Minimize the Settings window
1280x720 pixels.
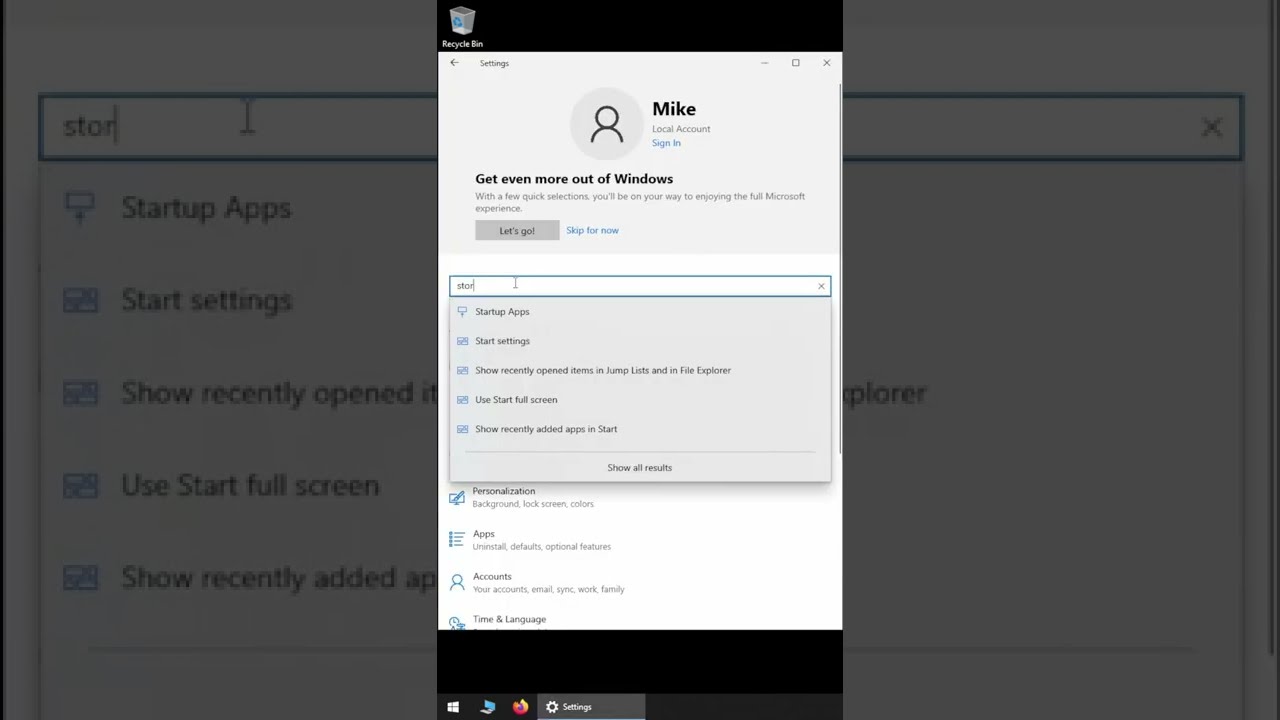click(x=764, y=63)
